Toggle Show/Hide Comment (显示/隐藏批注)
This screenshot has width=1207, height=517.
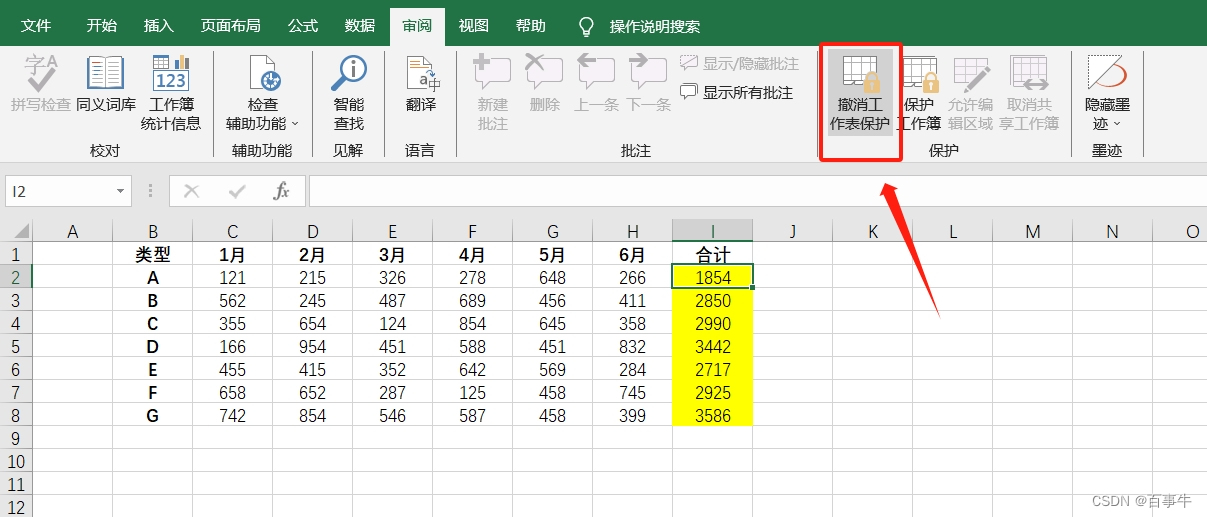pos(739,63)
